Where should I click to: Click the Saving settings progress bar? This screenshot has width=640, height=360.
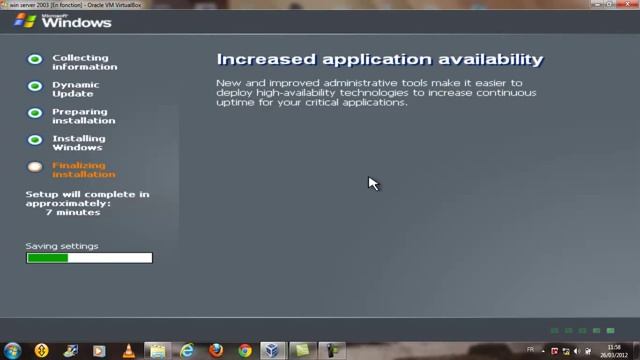coord(89,258)
